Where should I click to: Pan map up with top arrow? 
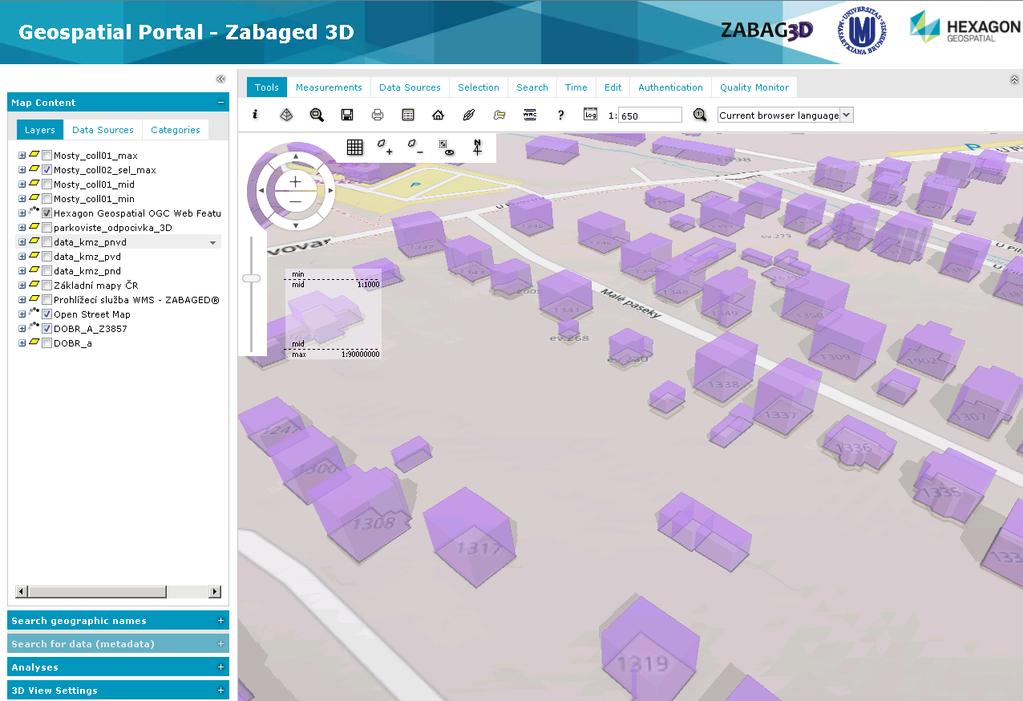296,157
